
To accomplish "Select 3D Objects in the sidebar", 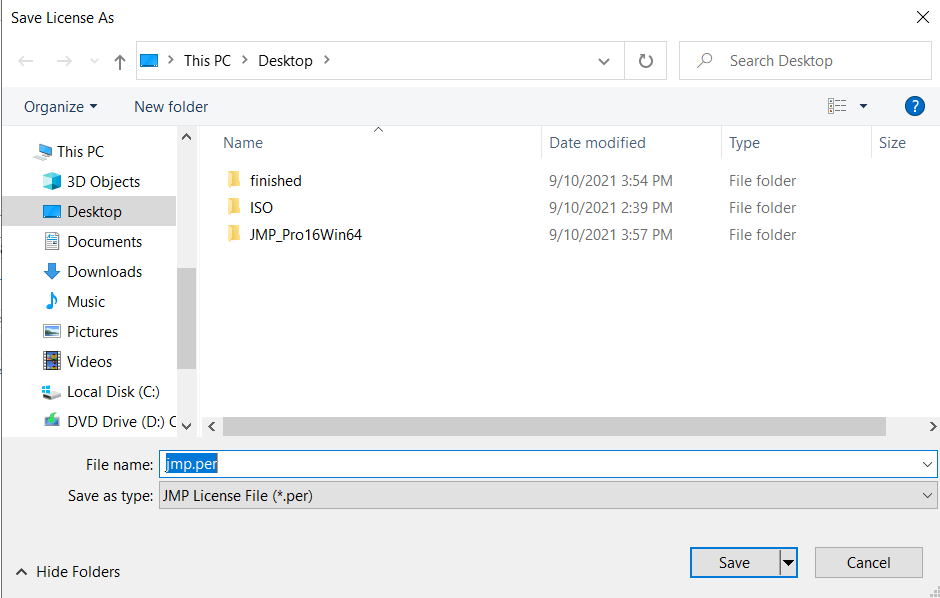I will point(103,182).
